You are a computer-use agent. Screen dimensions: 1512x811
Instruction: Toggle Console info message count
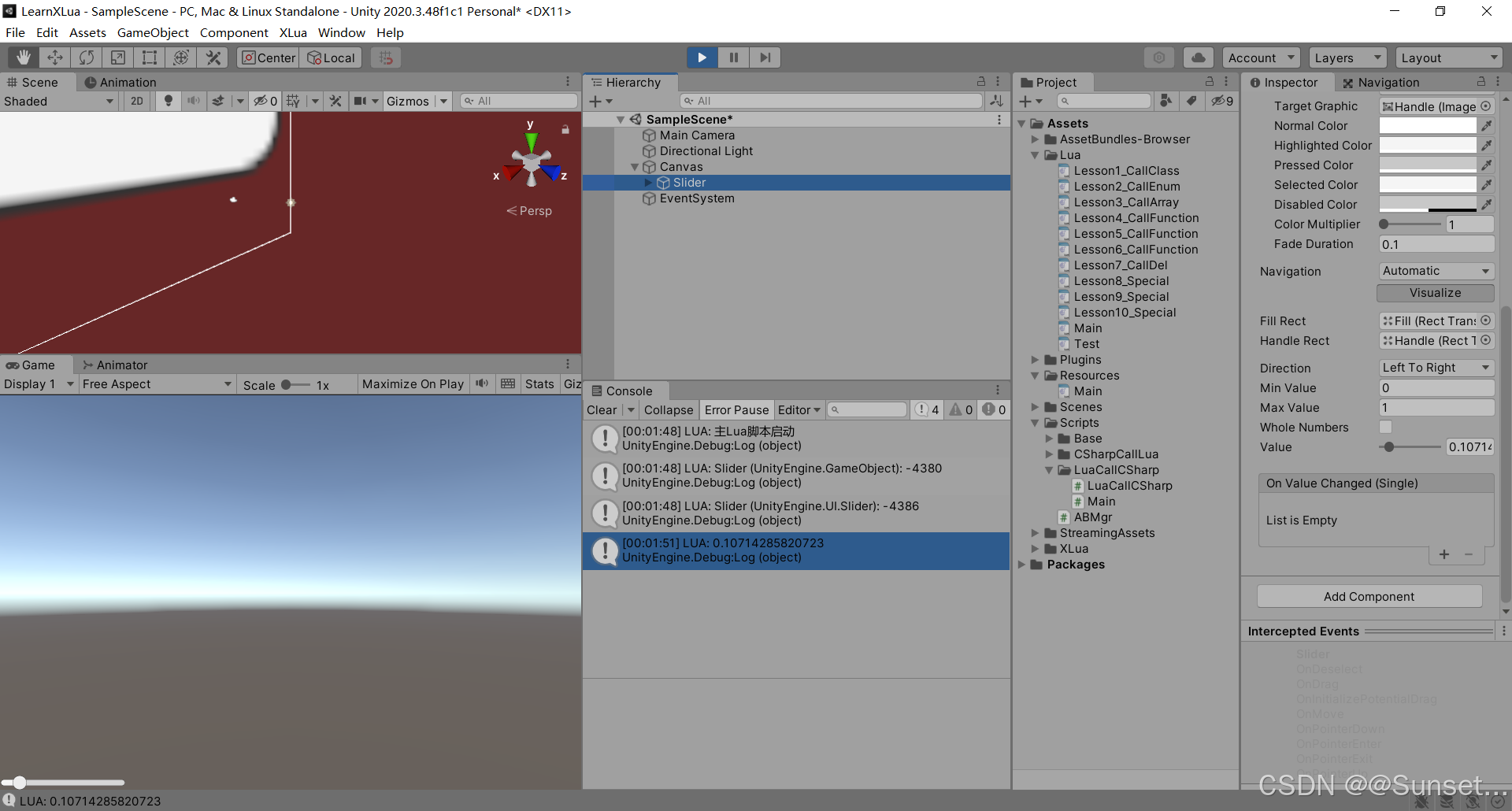click(x=927, y=410)
